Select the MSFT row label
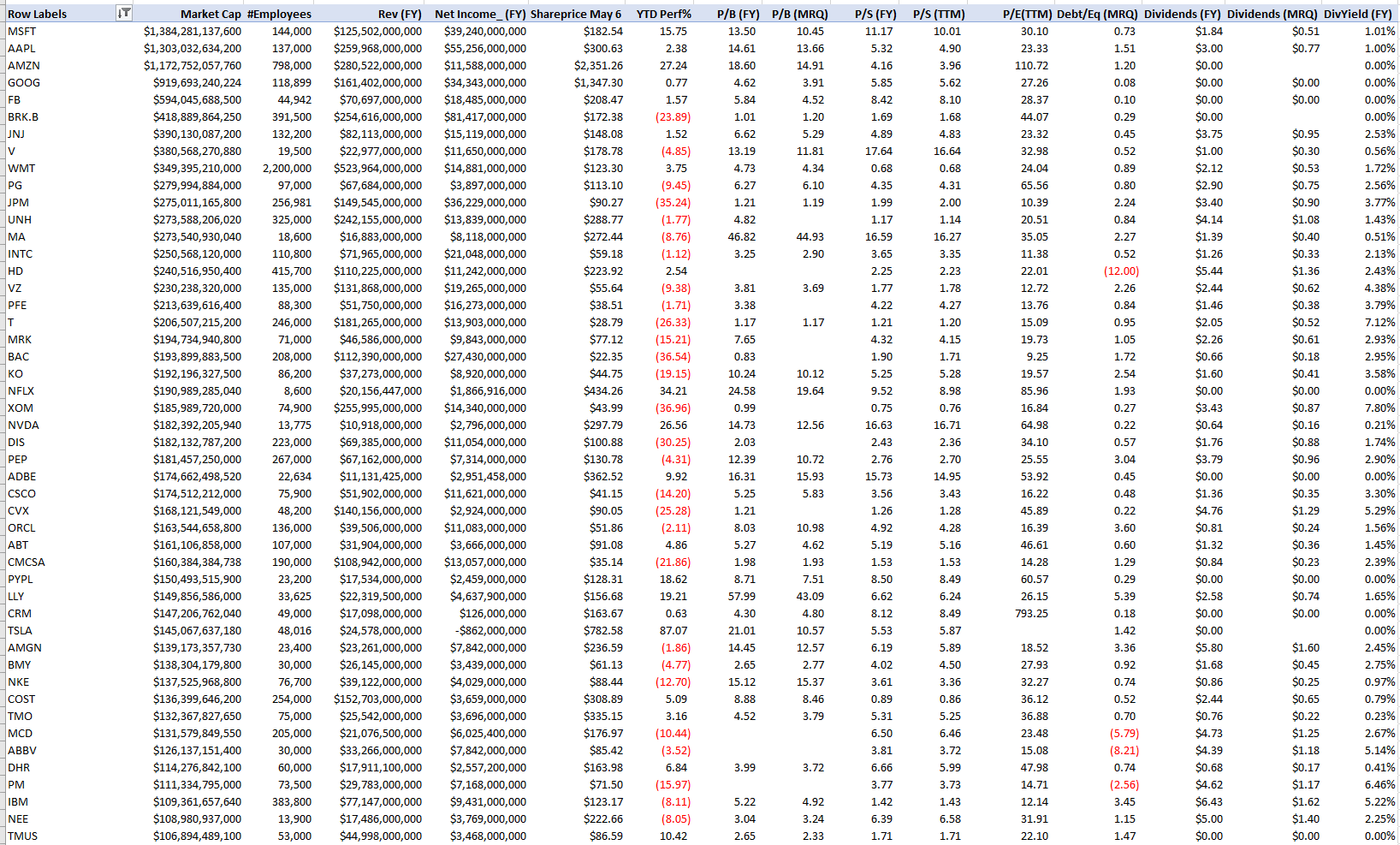This screenshot has width=1400, height=845. click(22, 31)
